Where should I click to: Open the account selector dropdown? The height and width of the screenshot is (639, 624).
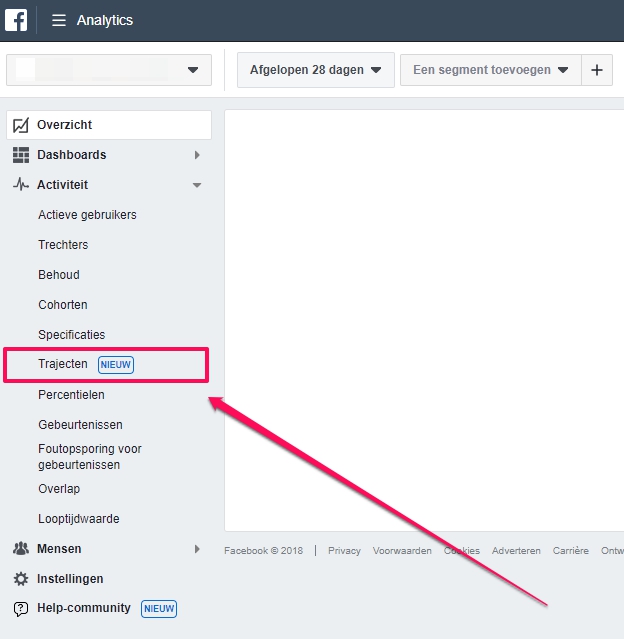[x=109, y=70]
